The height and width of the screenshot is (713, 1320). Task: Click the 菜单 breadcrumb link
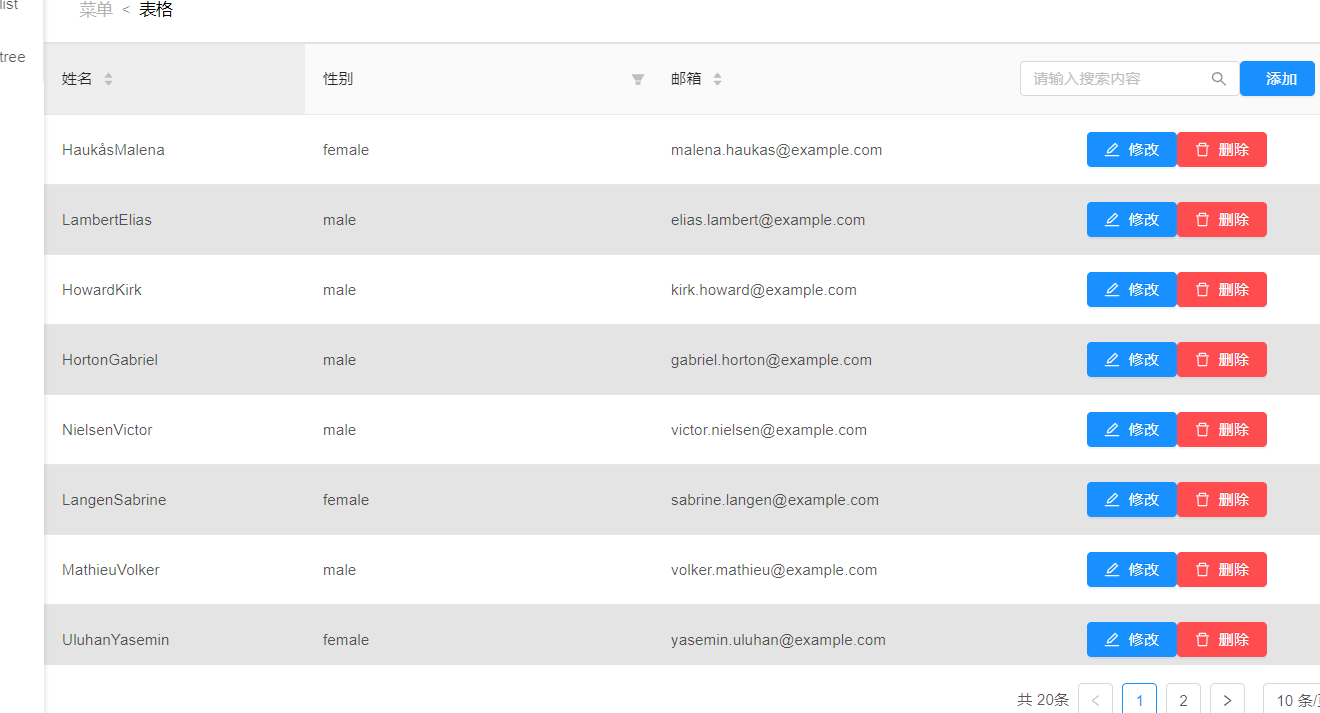(x=95, y=8)
